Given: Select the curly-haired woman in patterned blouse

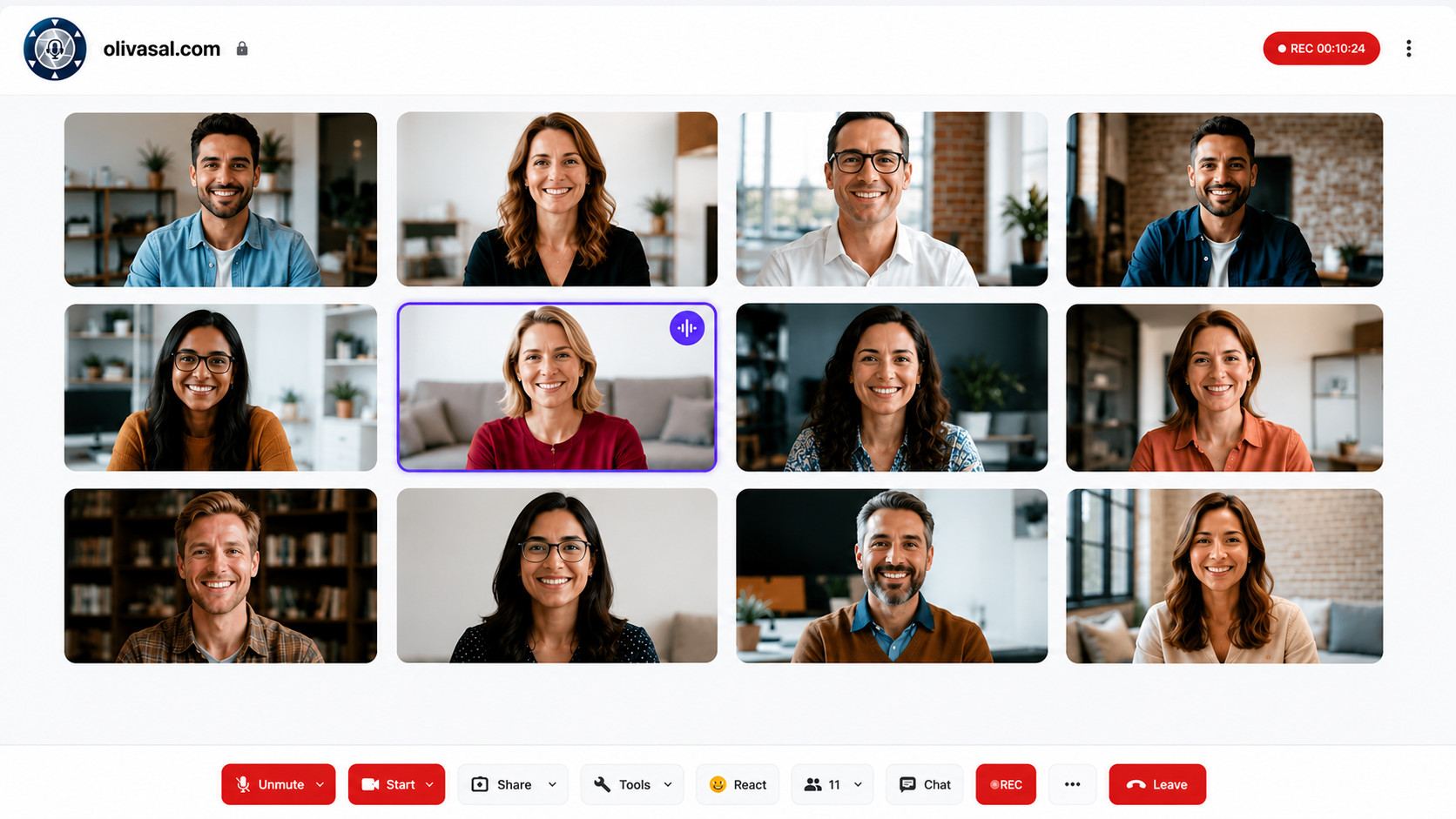Looking at the screenshot, I should [x=892, y=387].
